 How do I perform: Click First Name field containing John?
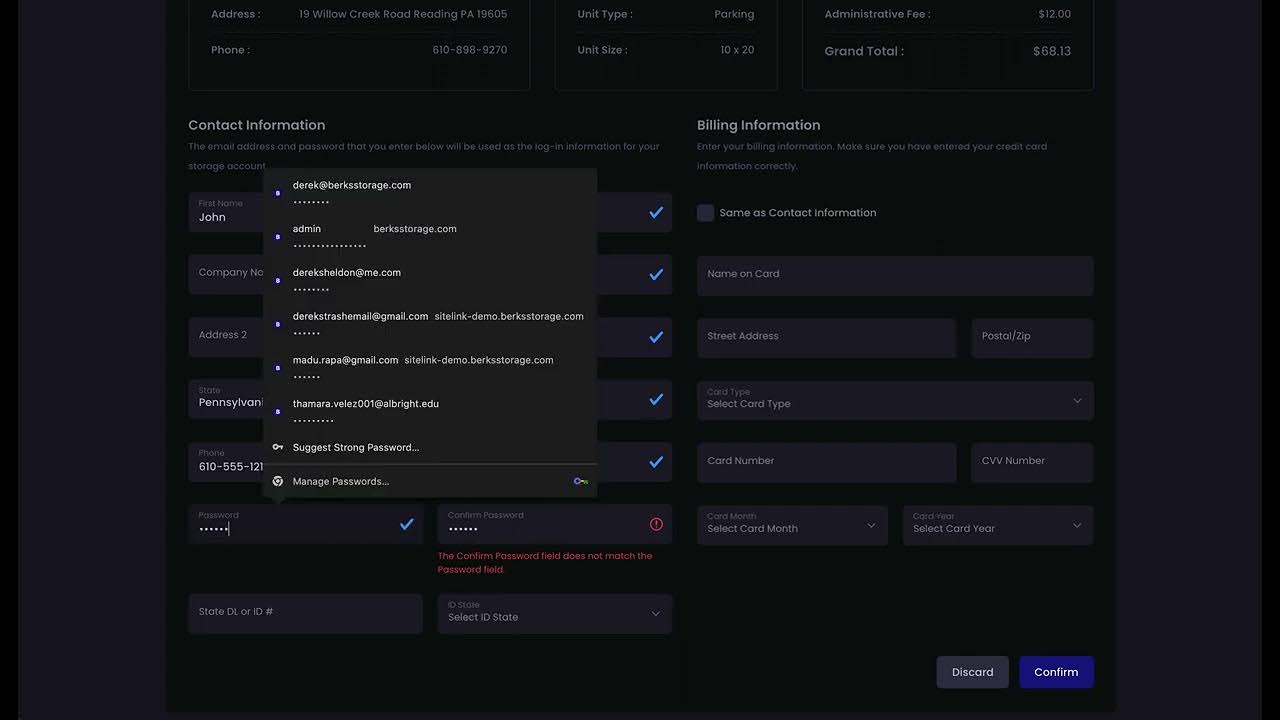click(x=226, y=212)
